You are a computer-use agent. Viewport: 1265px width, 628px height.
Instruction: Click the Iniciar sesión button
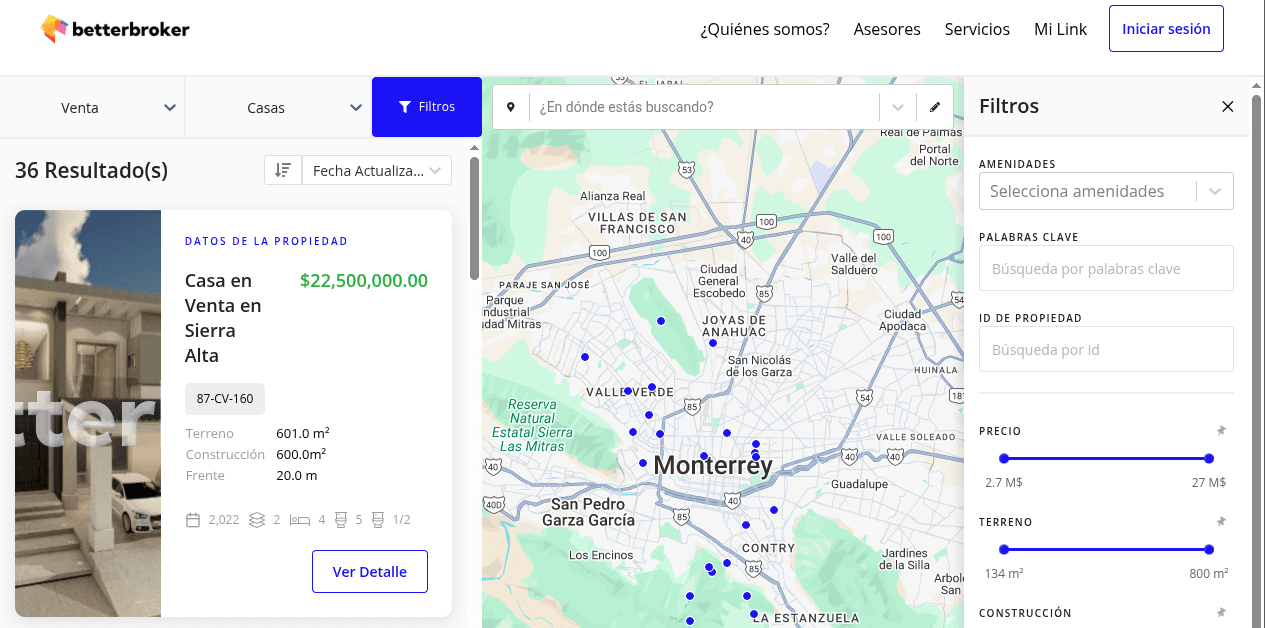[1166, 29]
